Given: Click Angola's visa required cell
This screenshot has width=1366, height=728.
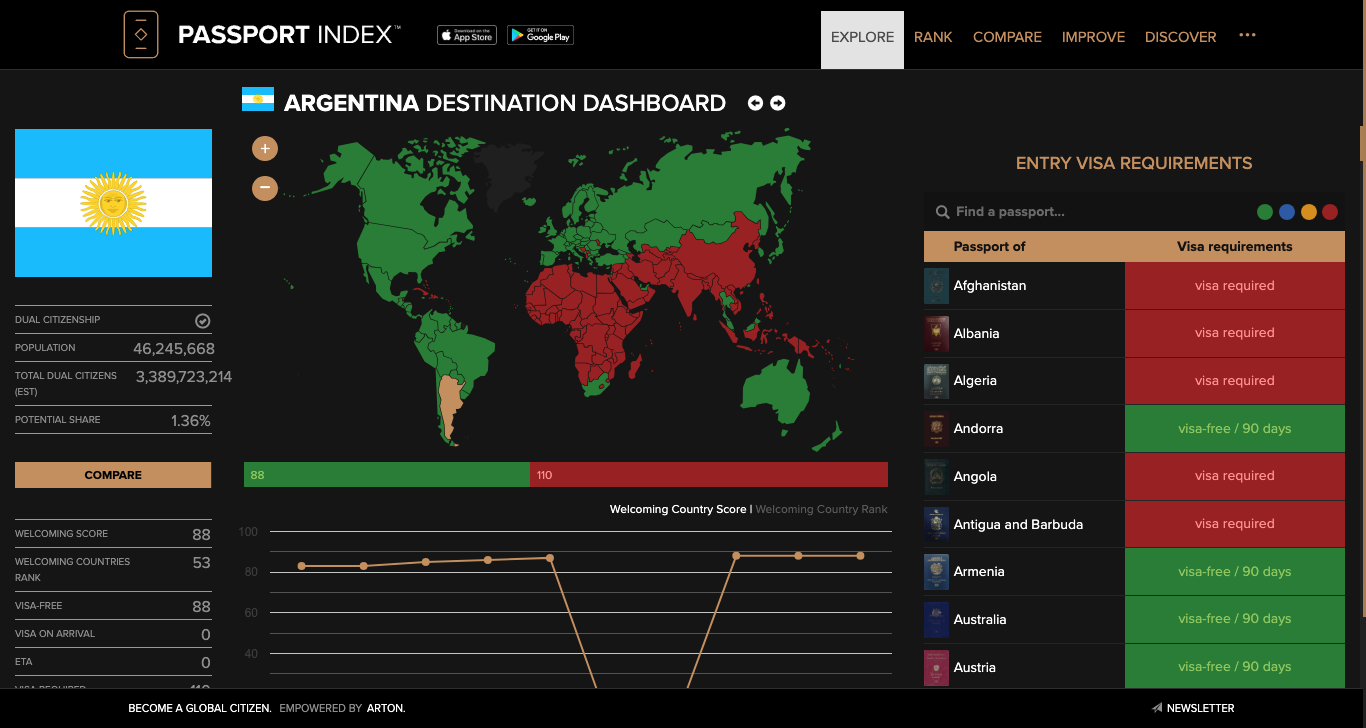Looking at the screenshot, I should coord(1235,476).
